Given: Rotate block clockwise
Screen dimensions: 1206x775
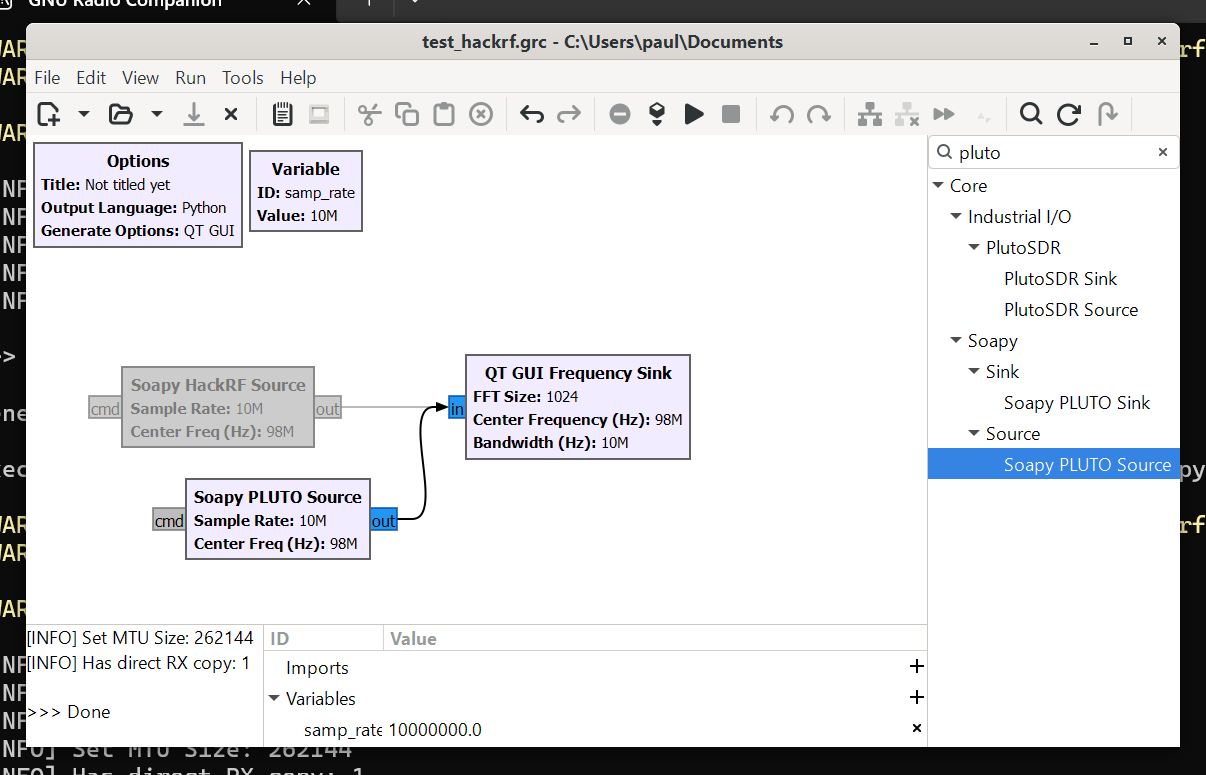Looking at the screenshot, I should point(819,114).
